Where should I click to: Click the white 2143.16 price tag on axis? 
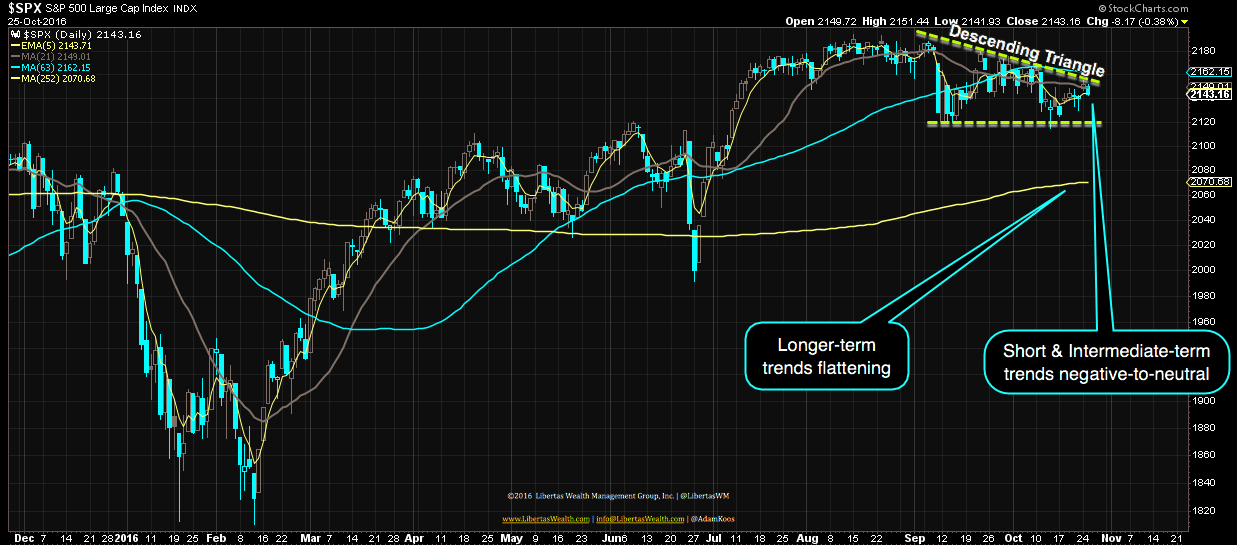1211,94
